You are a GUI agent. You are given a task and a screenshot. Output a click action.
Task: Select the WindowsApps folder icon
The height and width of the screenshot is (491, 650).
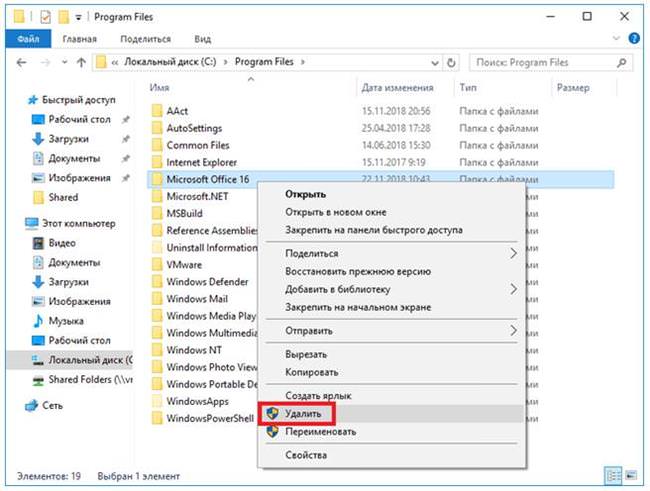pos(157,401)
